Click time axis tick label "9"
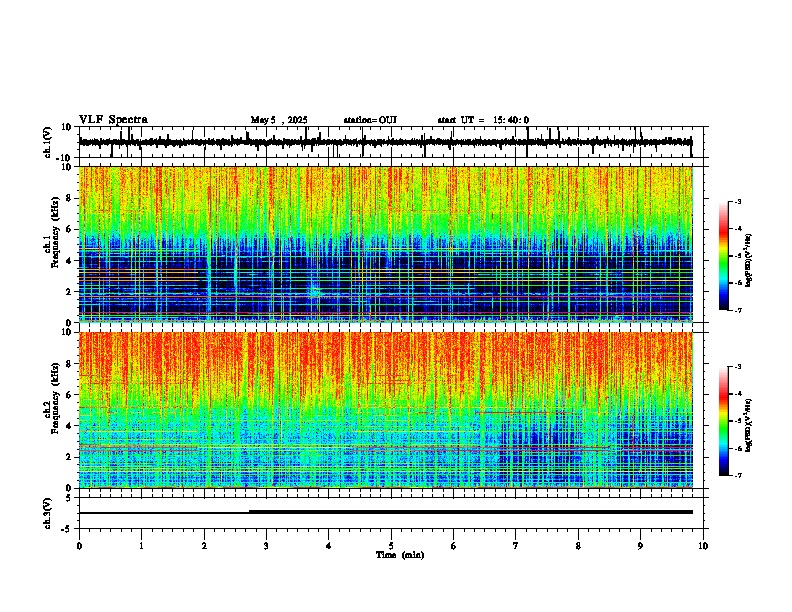 640,546
